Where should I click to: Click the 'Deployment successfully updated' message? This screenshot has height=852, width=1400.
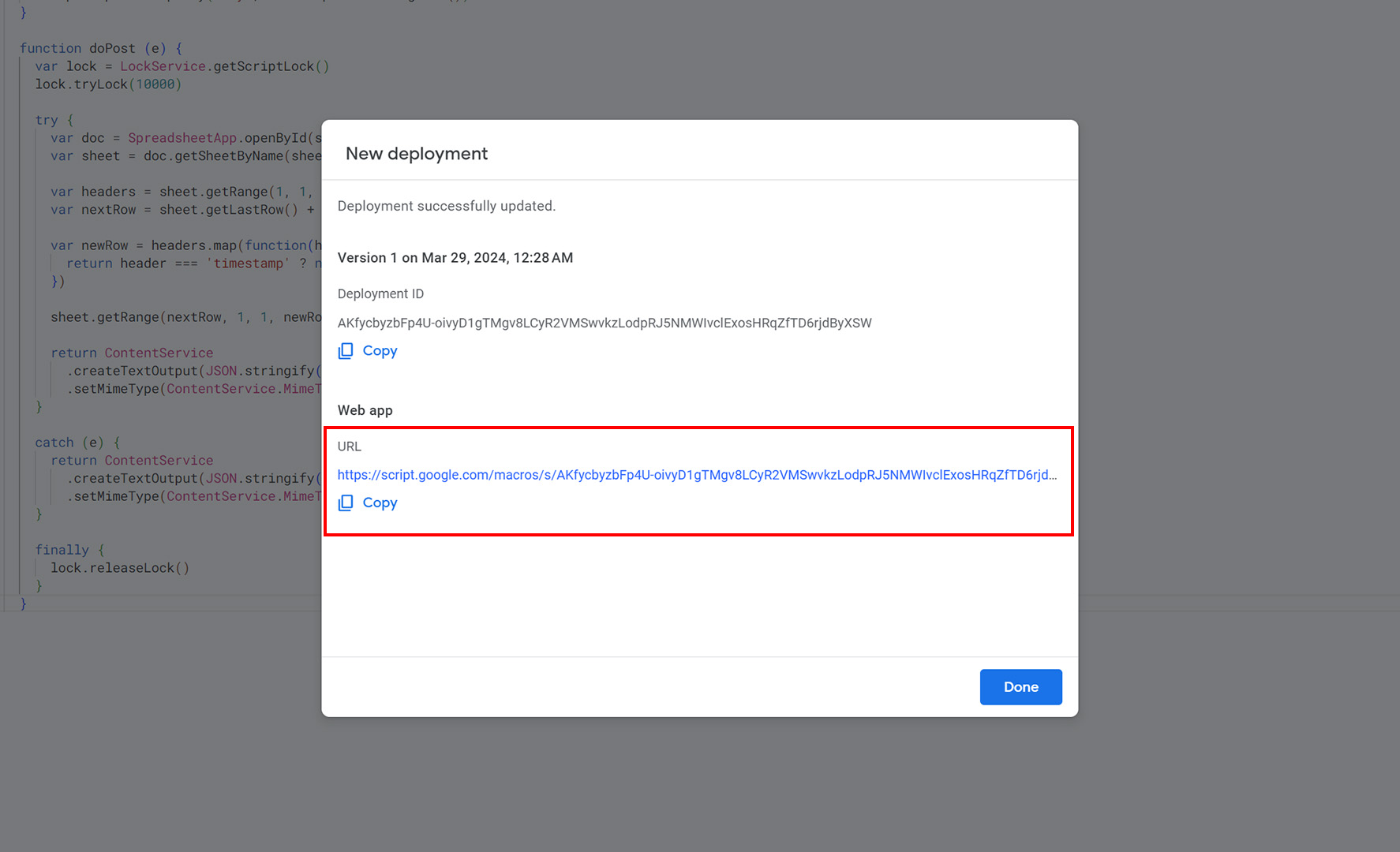pos(446,206)
